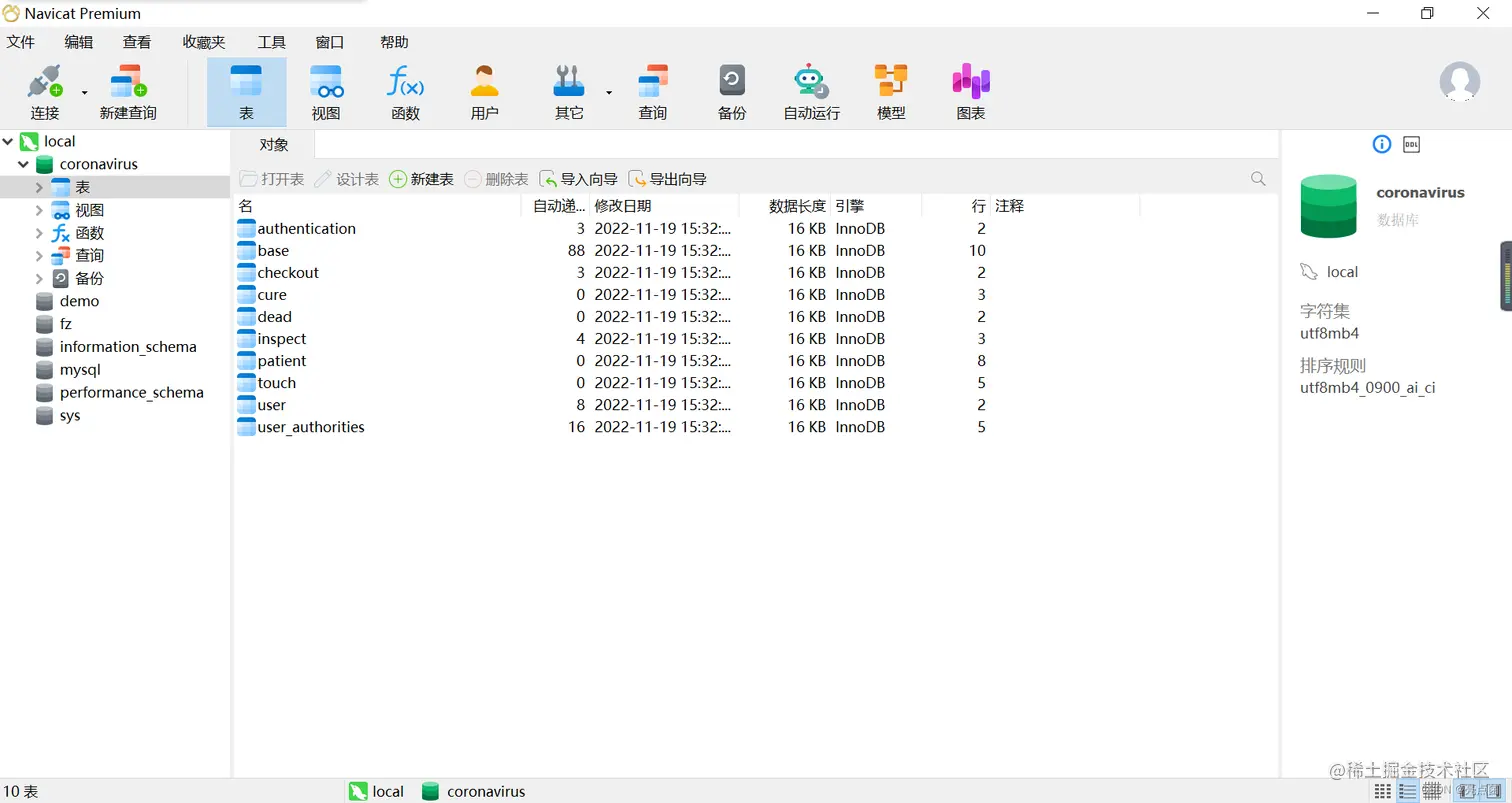Click the user avatar in the toolbar
Screen dimensions: 1512x803
pos(1460,82)
